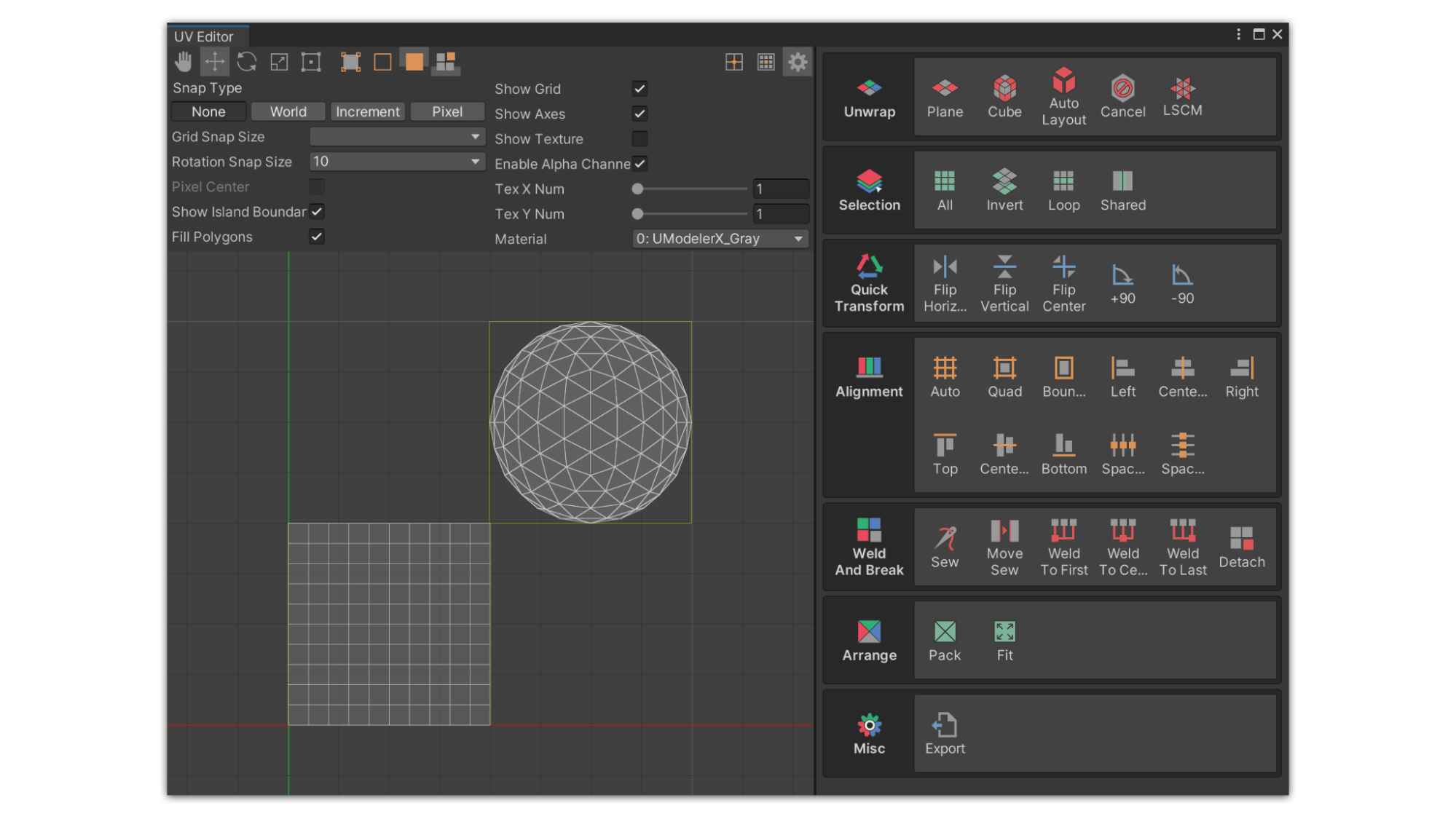Image resolution: width=1456 pixels, height=819 pixels.
Task: Toggle the Show Grid checkbox
Action: (x=640, y=89)
